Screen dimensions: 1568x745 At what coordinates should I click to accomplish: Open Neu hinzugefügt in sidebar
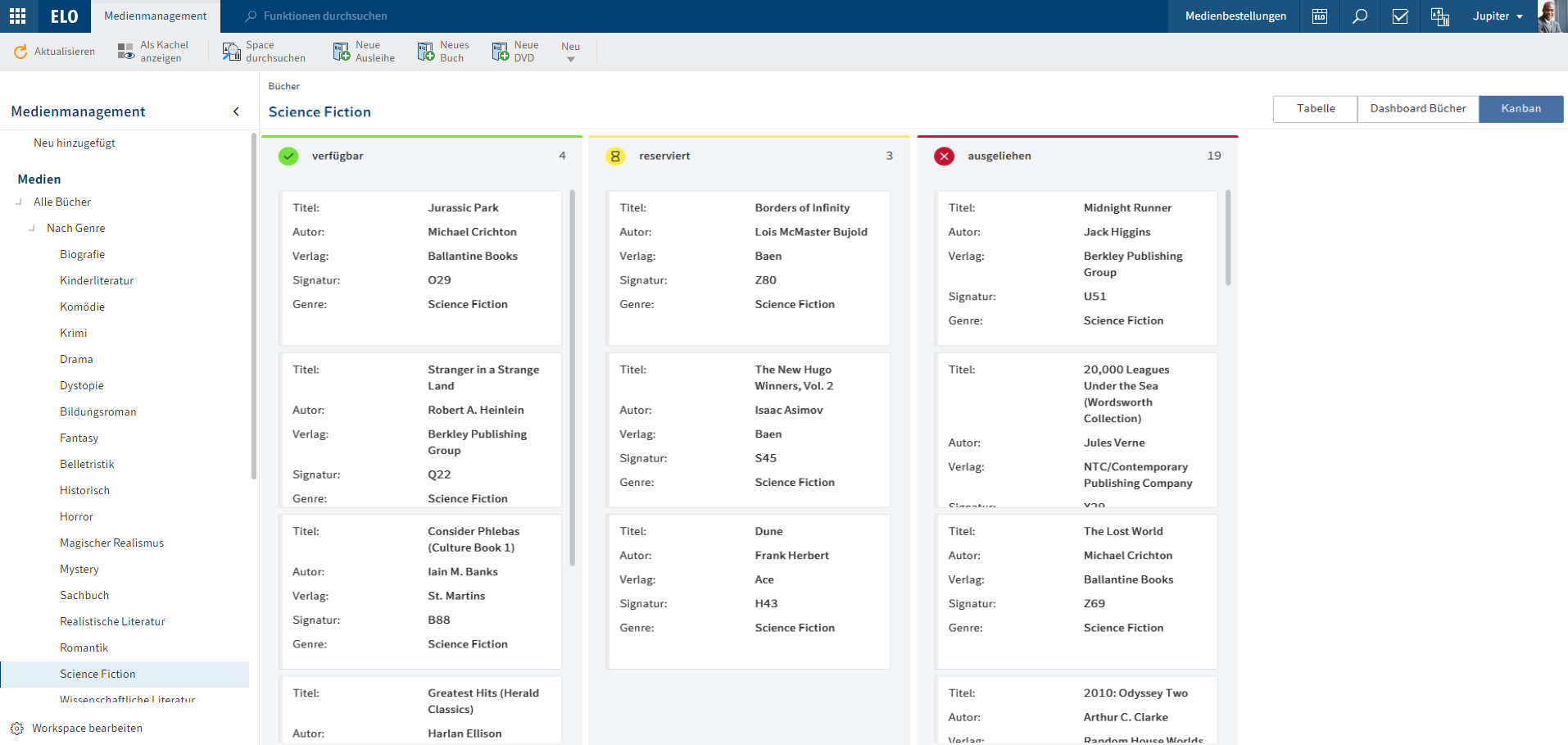[75, 143]
